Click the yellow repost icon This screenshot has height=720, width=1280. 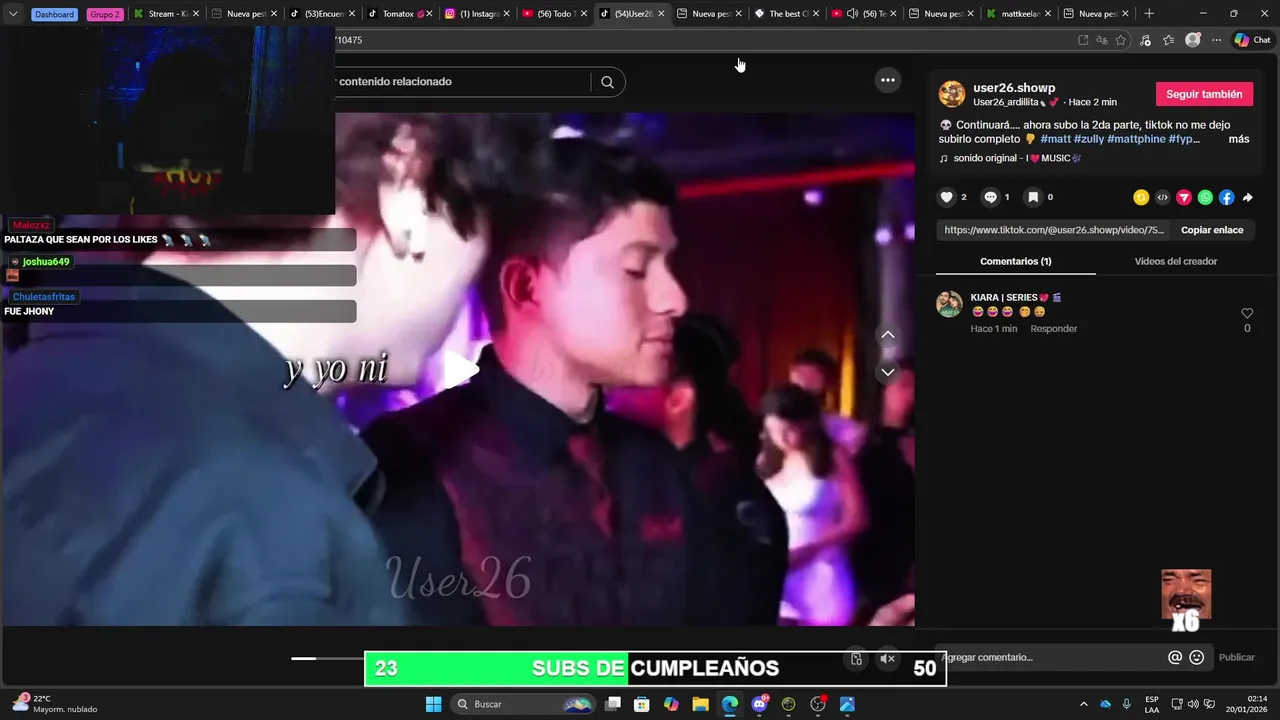coord(1141,198)
